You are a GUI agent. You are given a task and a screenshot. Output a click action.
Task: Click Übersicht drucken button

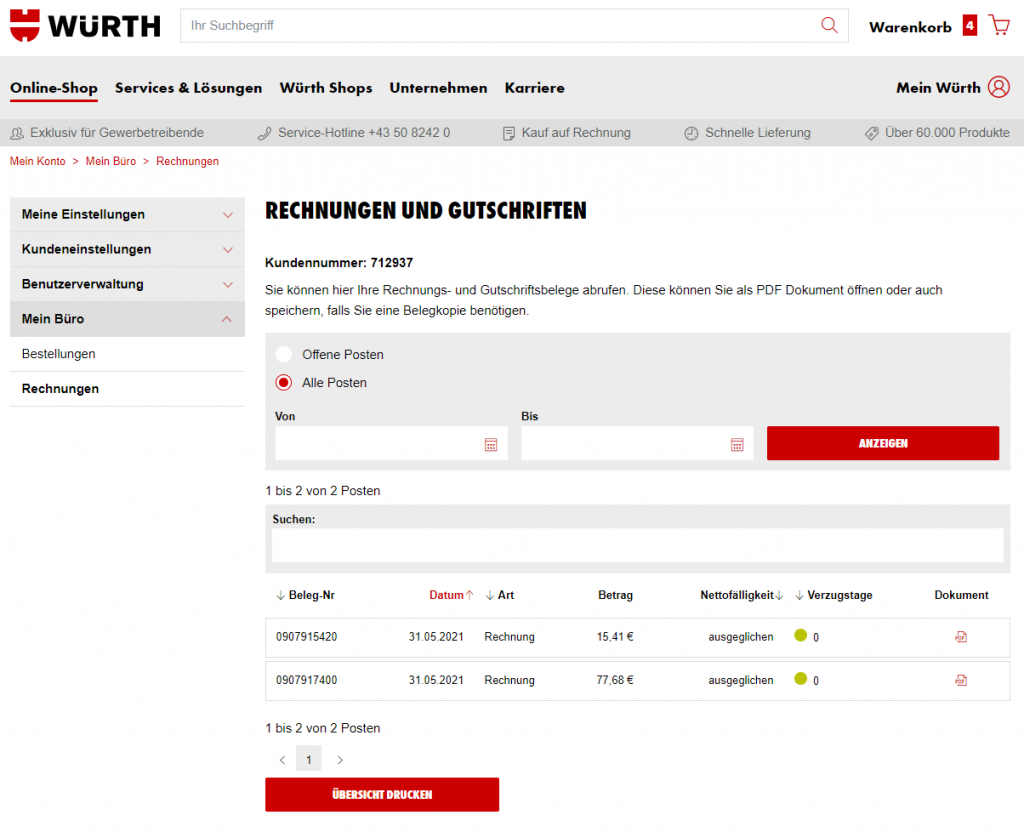(382, 794)
